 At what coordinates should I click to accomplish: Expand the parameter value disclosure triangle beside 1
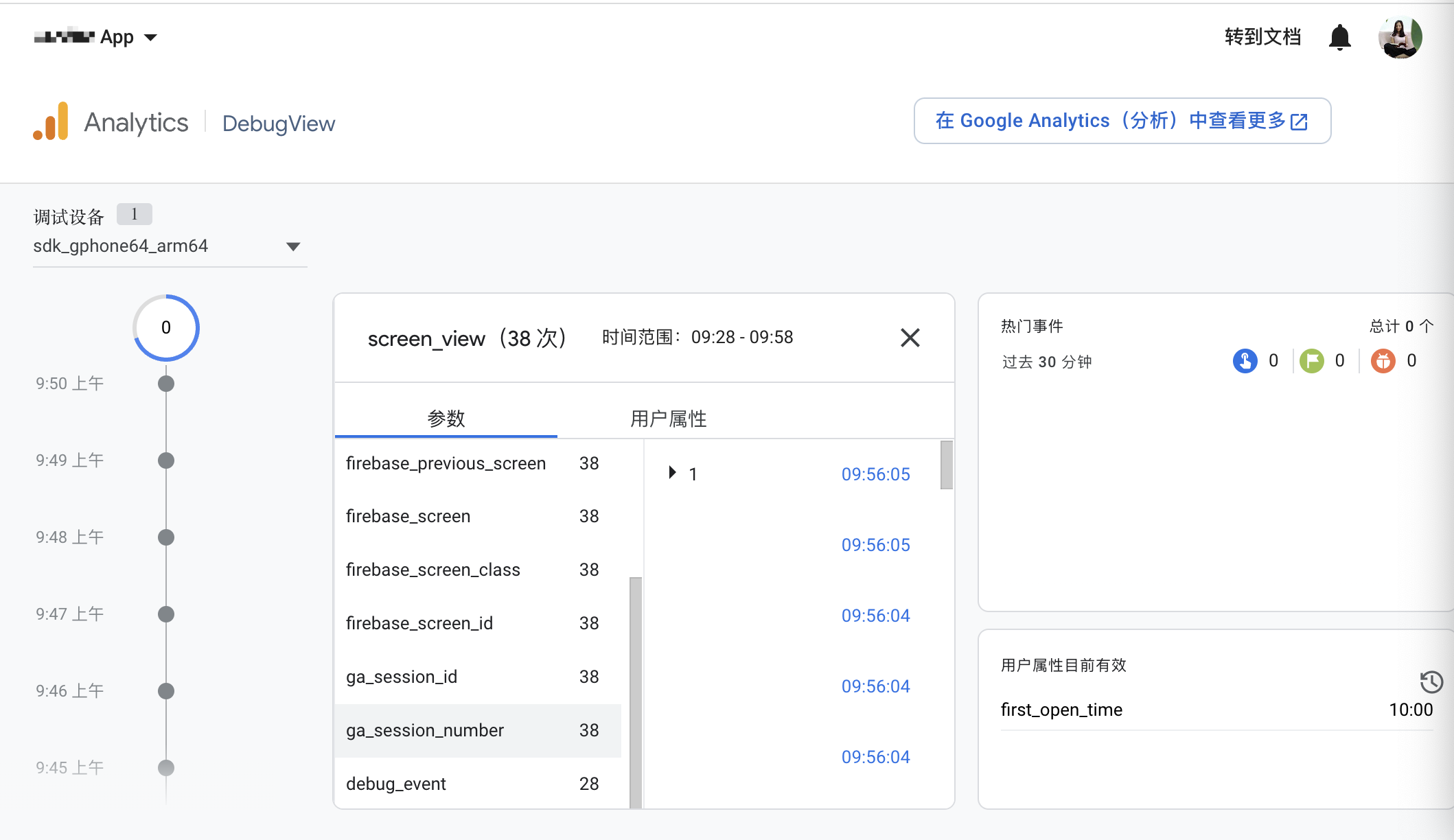click(671, 473)
